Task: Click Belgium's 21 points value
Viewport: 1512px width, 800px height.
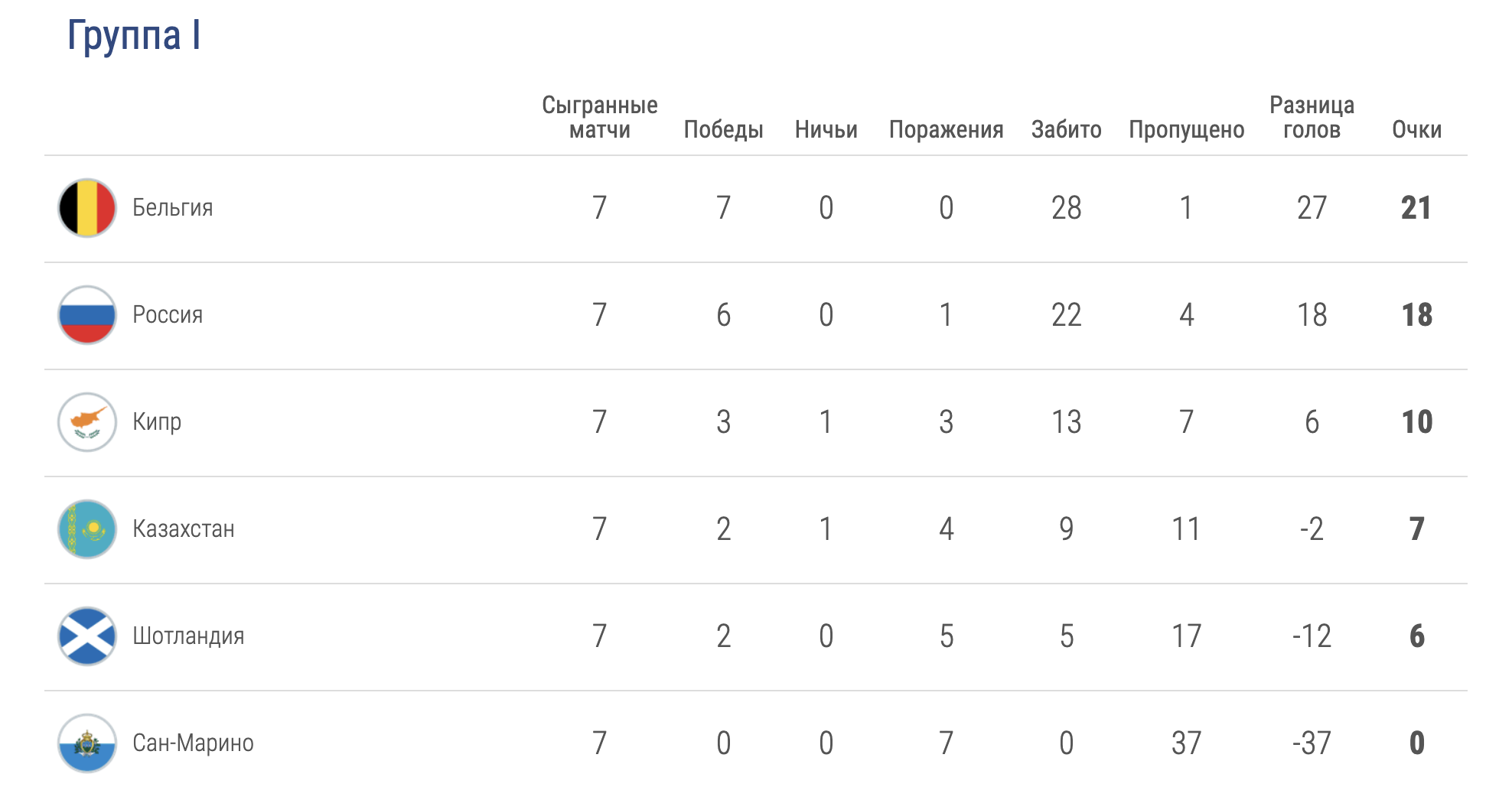Action: [1416, 208]
